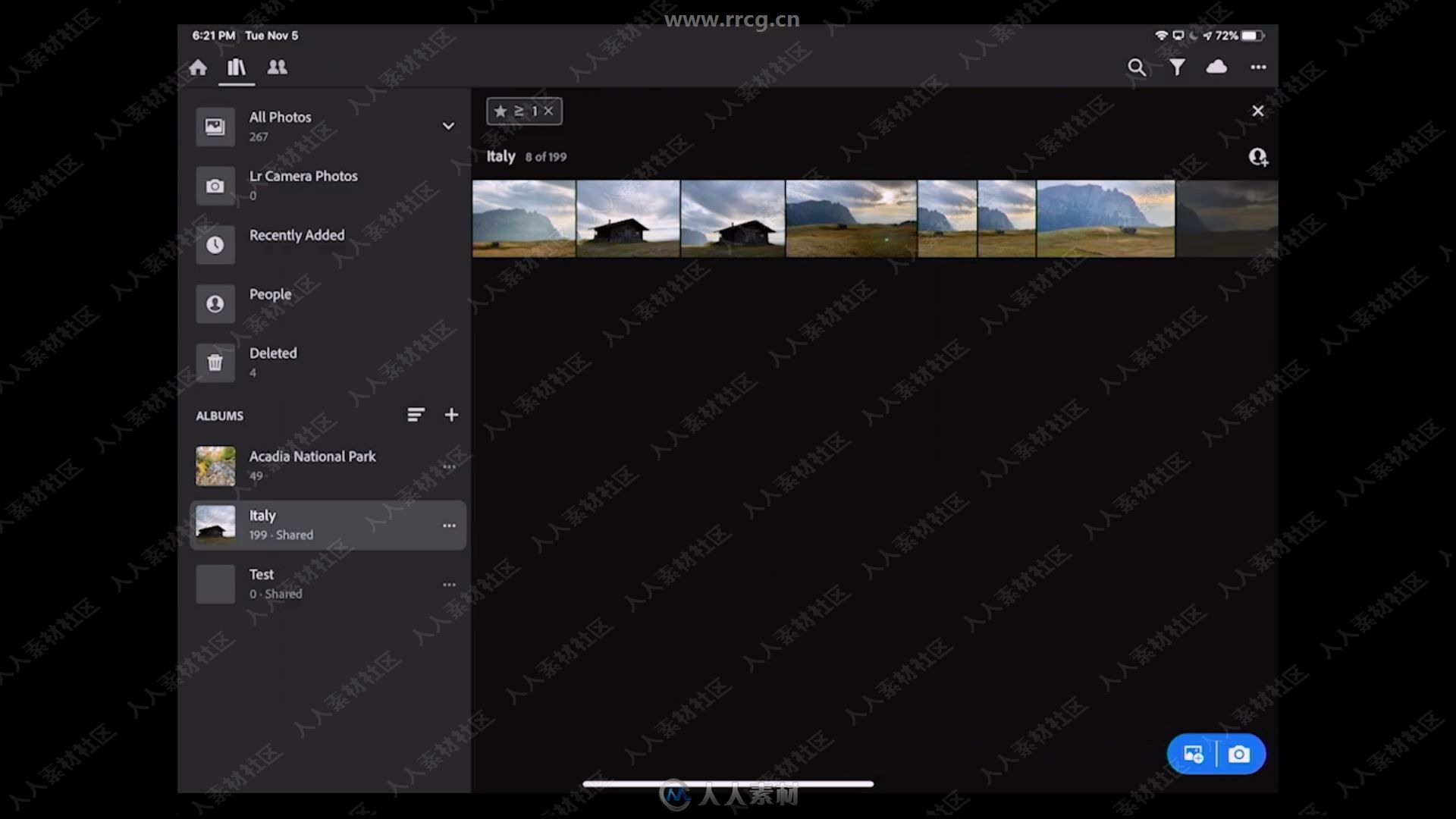
Task: Close the star rating filter badge
Action: [548, 111]
